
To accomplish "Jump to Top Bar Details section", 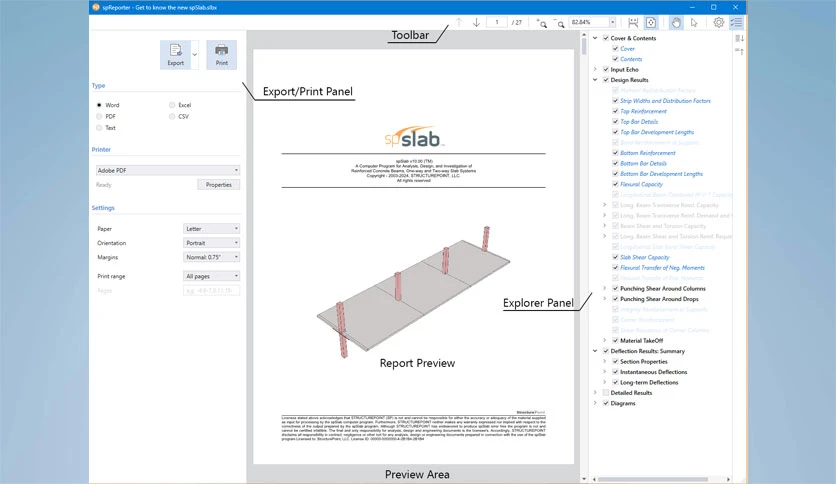I will pos(639,122).
